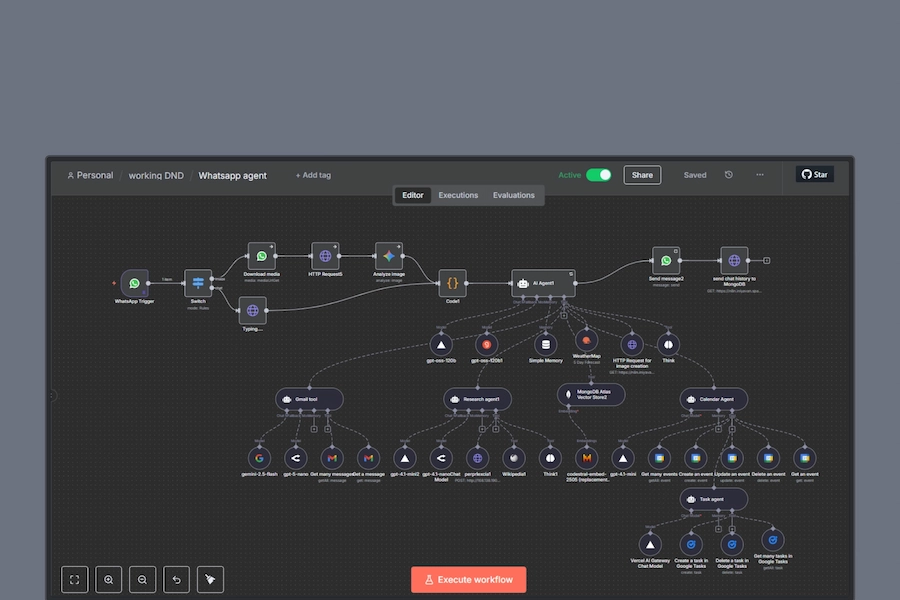Click the Share button
Image resolution: width=900 pixels, height=600 pixels.
click(642, 175)
